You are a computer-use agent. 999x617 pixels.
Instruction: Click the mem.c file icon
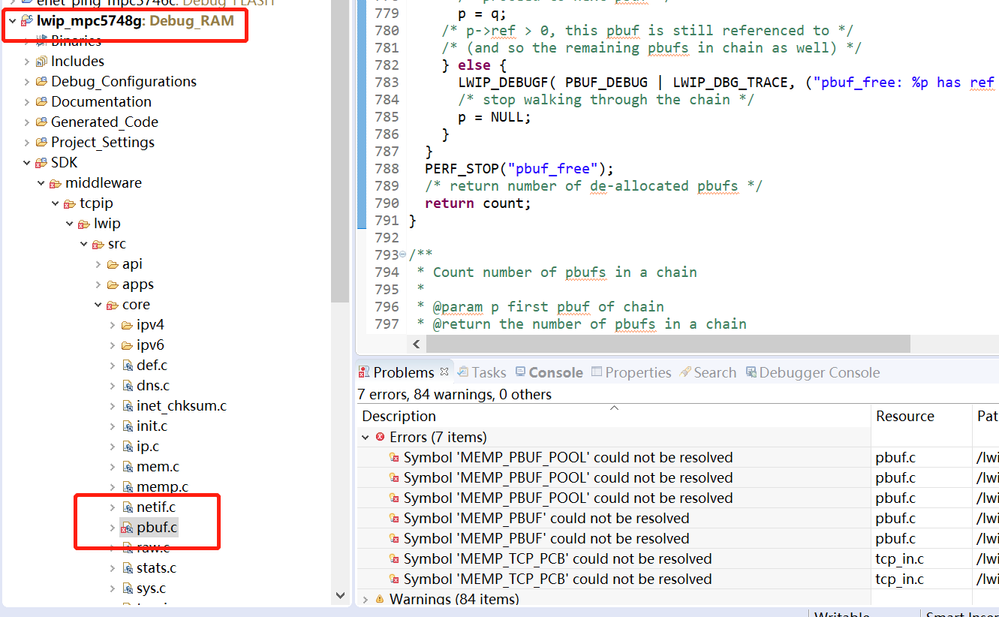click(x=127, y=467)
